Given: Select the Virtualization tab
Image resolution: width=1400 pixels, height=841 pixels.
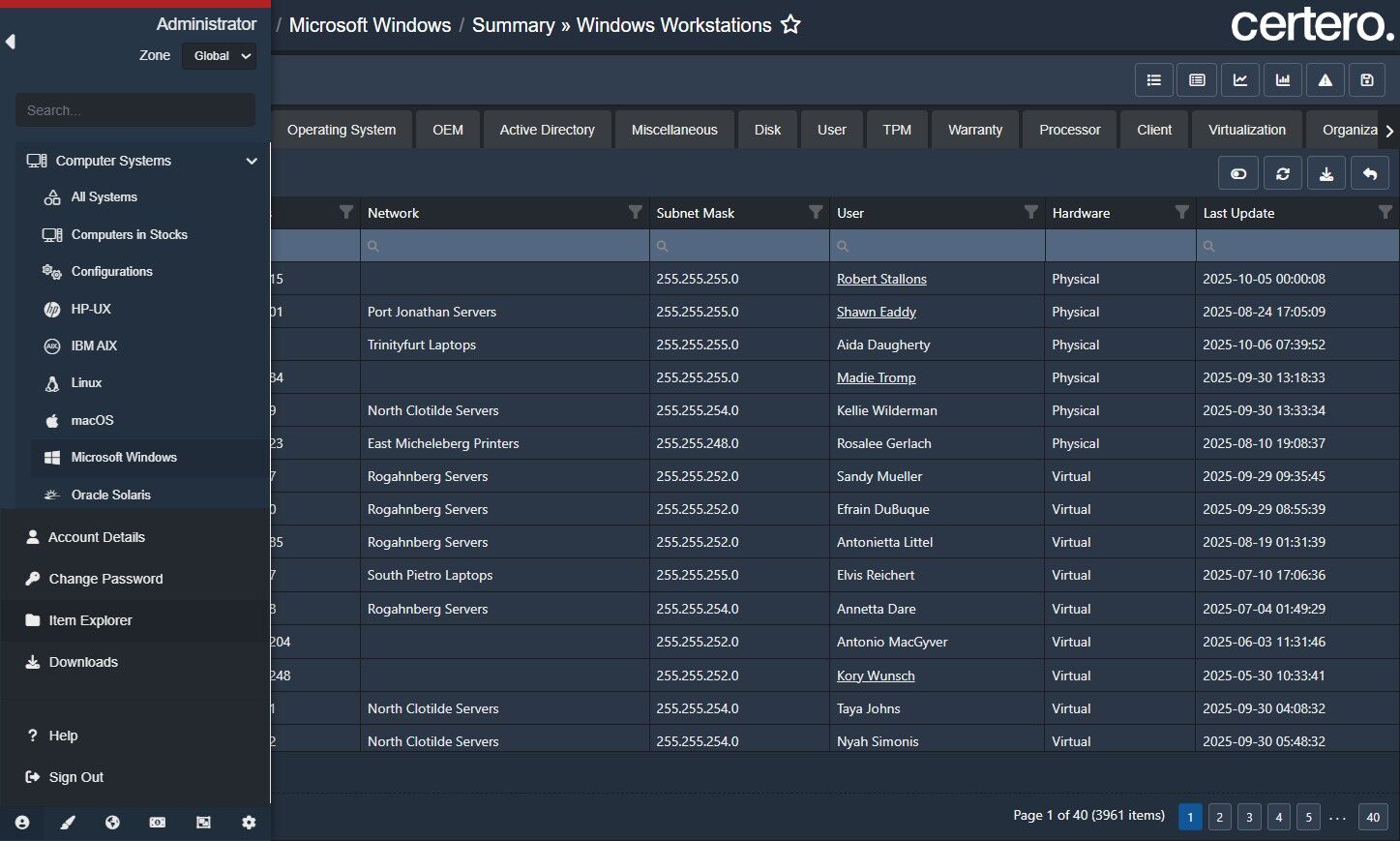Looking at the screenshot, I should [1246, 130].
